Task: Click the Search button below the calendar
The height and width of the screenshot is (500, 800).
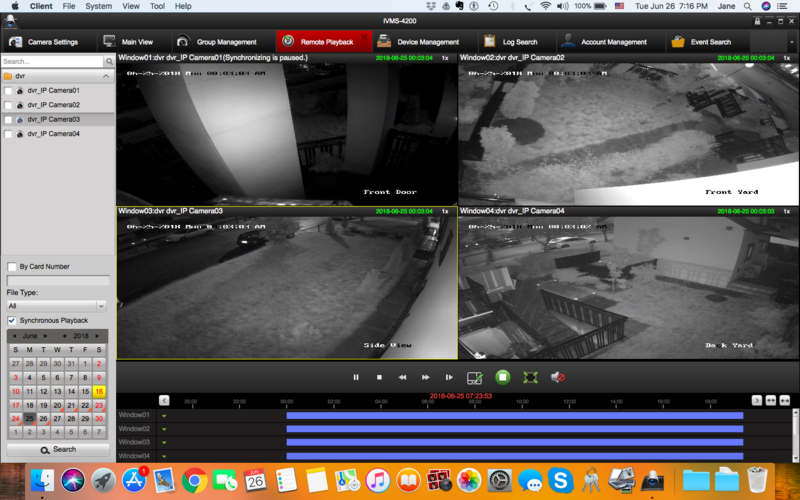Action: [58, 449]
